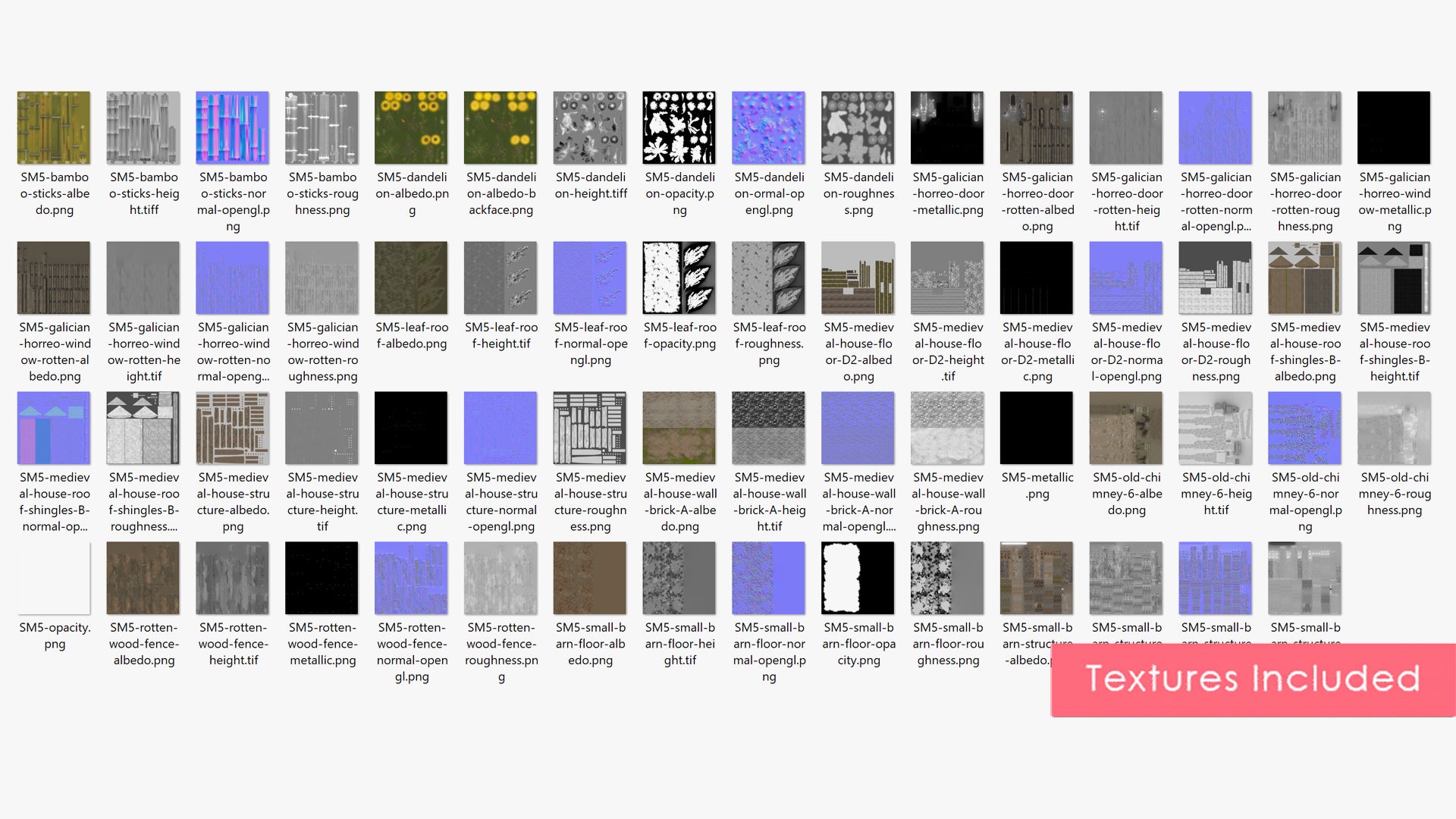Select the SM5-metallic.png black thumbnail
This screenshot has height=819, width=1456.
point(1037,428)
